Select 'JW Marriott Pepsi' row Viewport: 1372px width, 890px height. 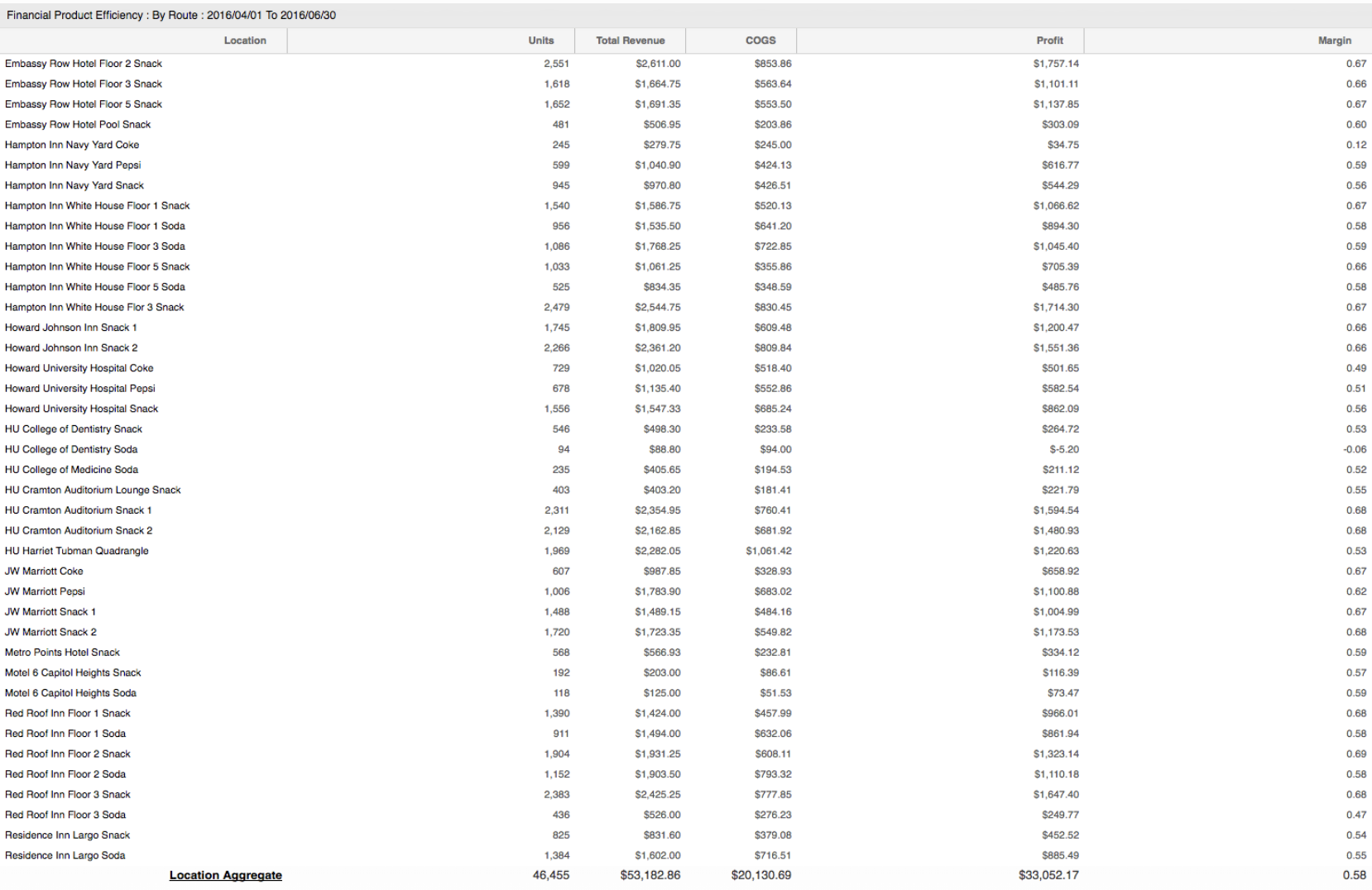686,591
